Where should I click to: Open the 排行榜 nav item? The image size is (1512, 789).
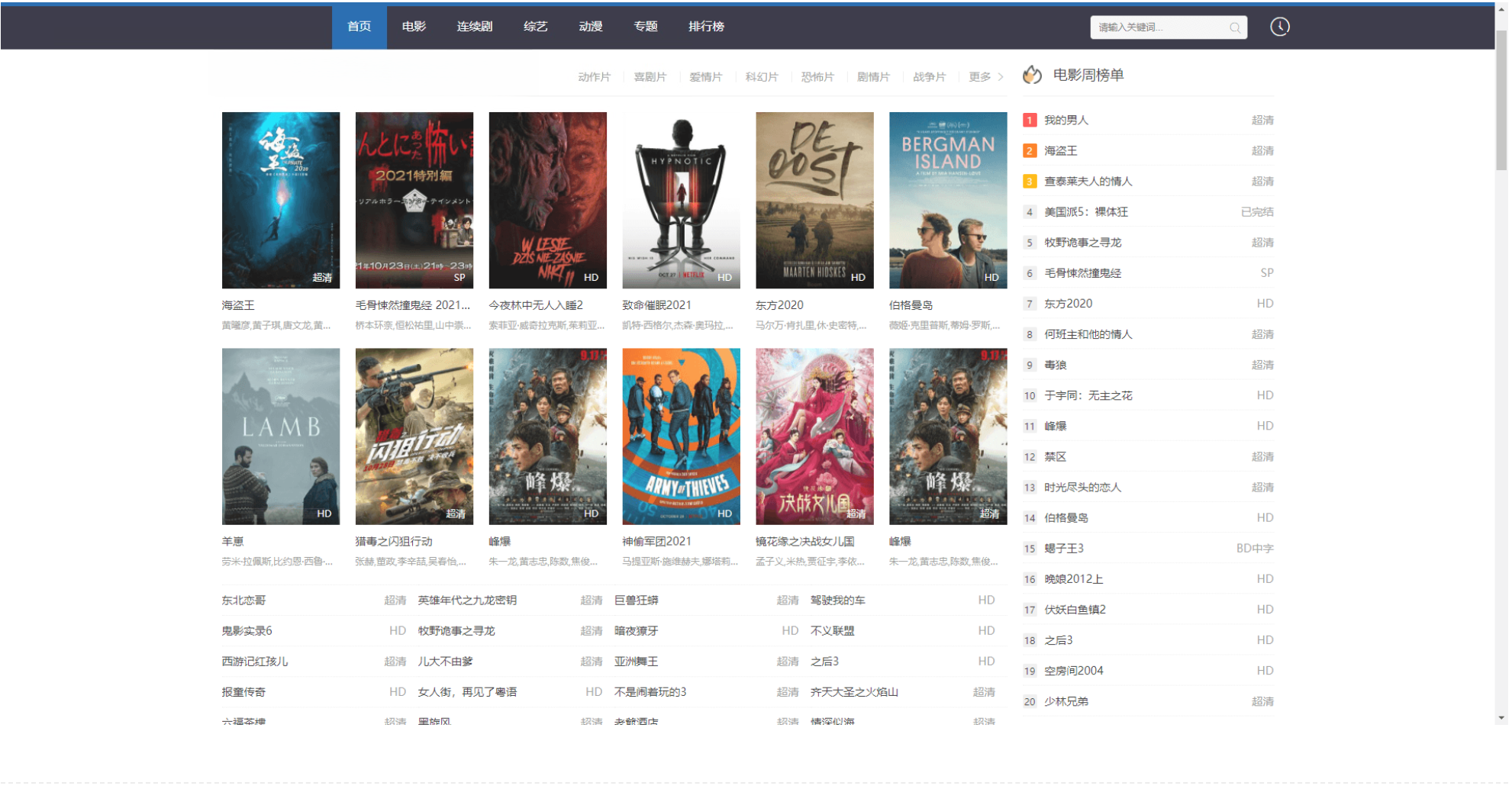click(x=706, y=27)
